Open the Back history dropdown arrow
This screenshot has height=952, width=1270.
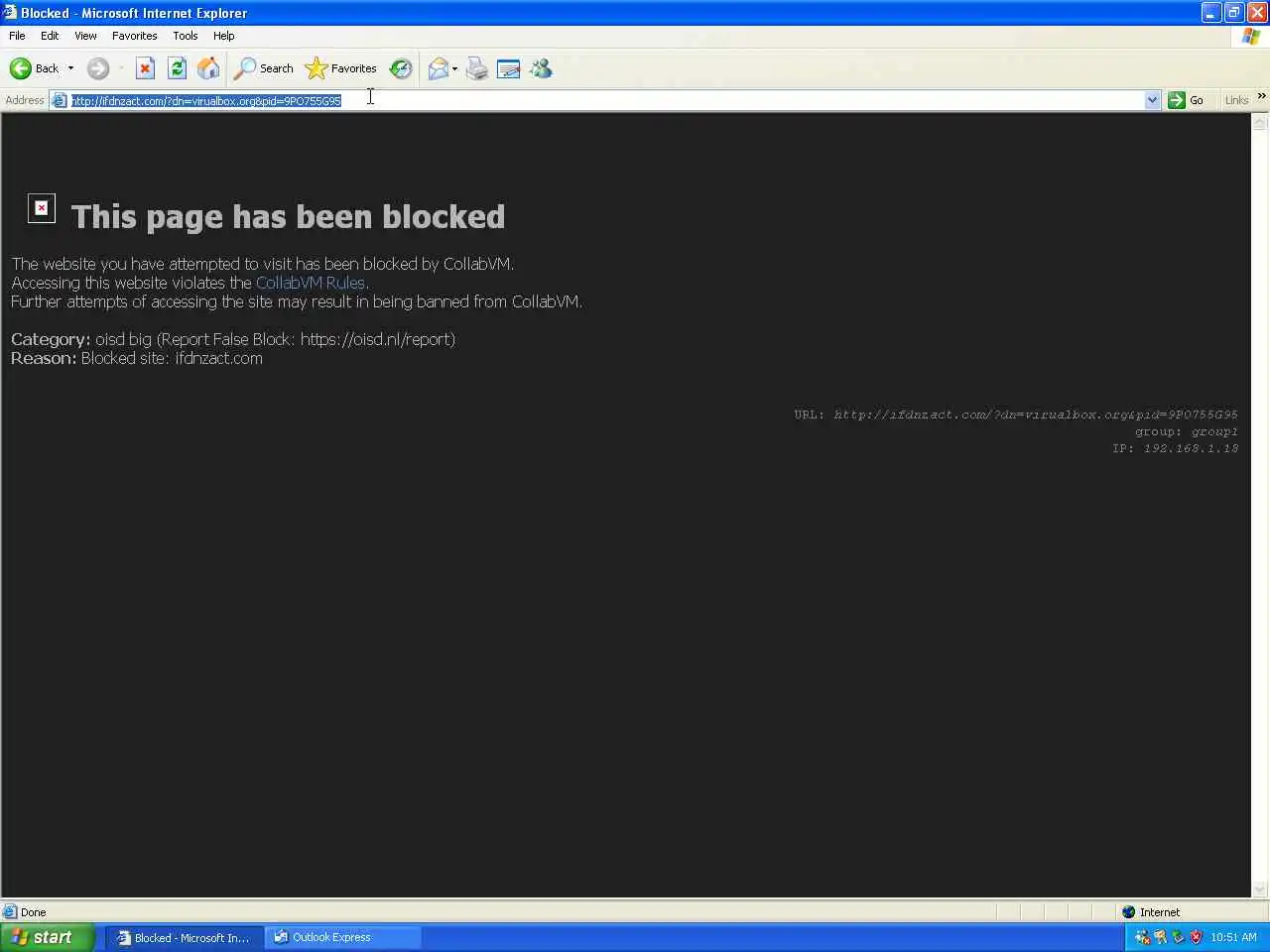(70, 68)
